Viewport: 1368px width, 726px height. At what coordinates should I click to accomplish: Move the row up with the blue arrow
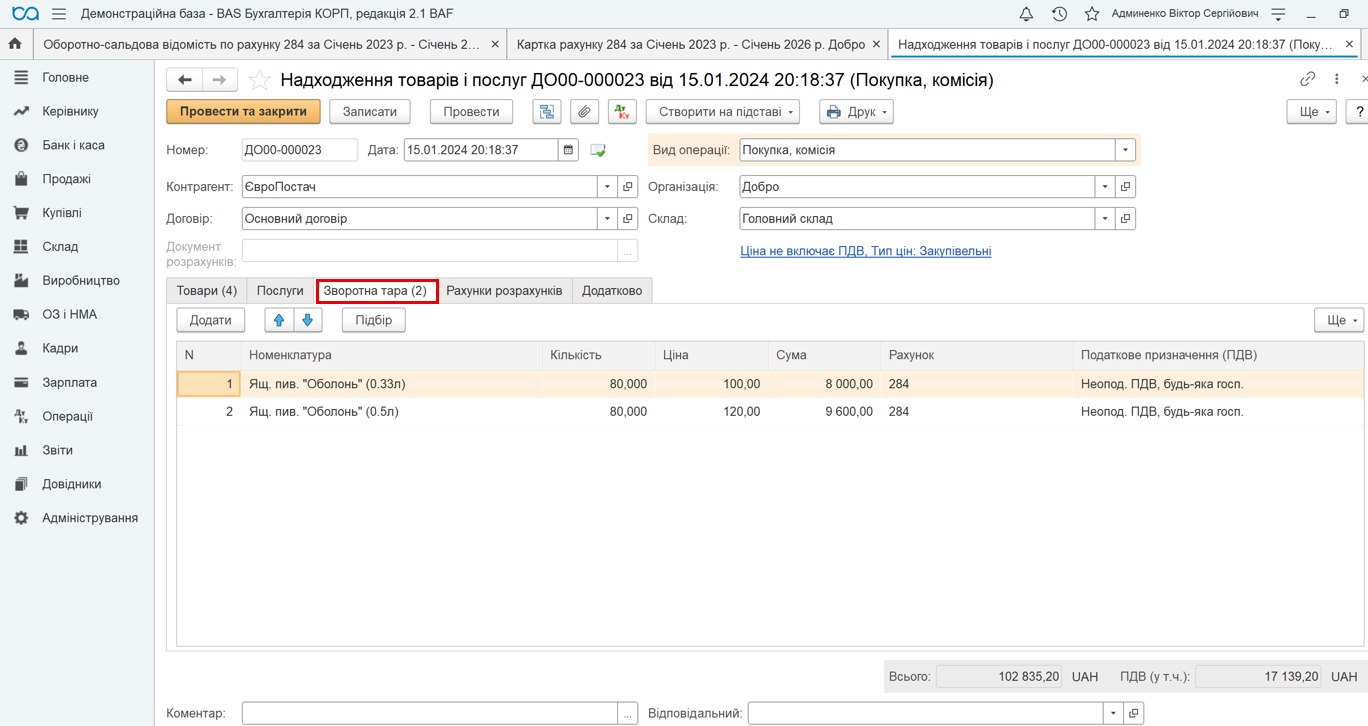click(x=279, y=320)
